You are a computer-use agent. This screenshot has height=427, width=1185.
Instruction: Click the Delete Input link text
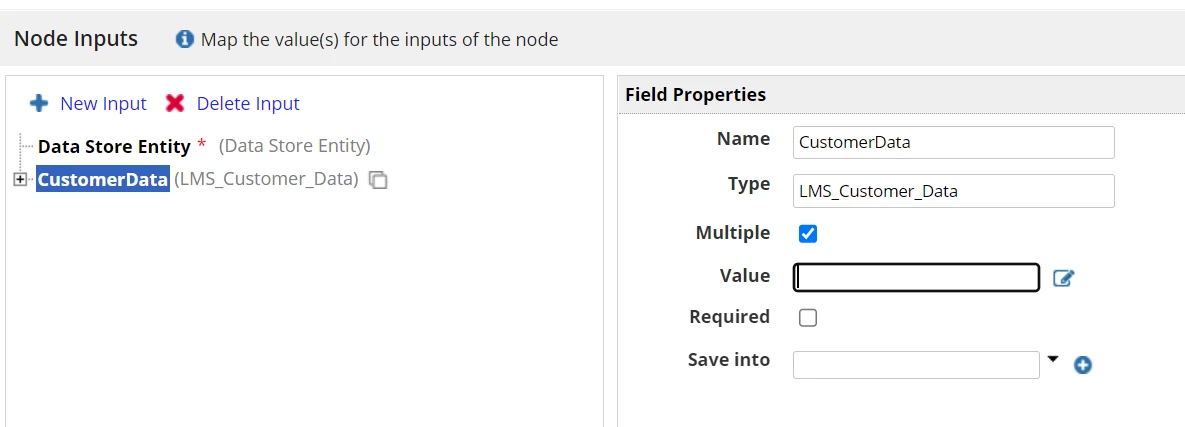[248, 104]
